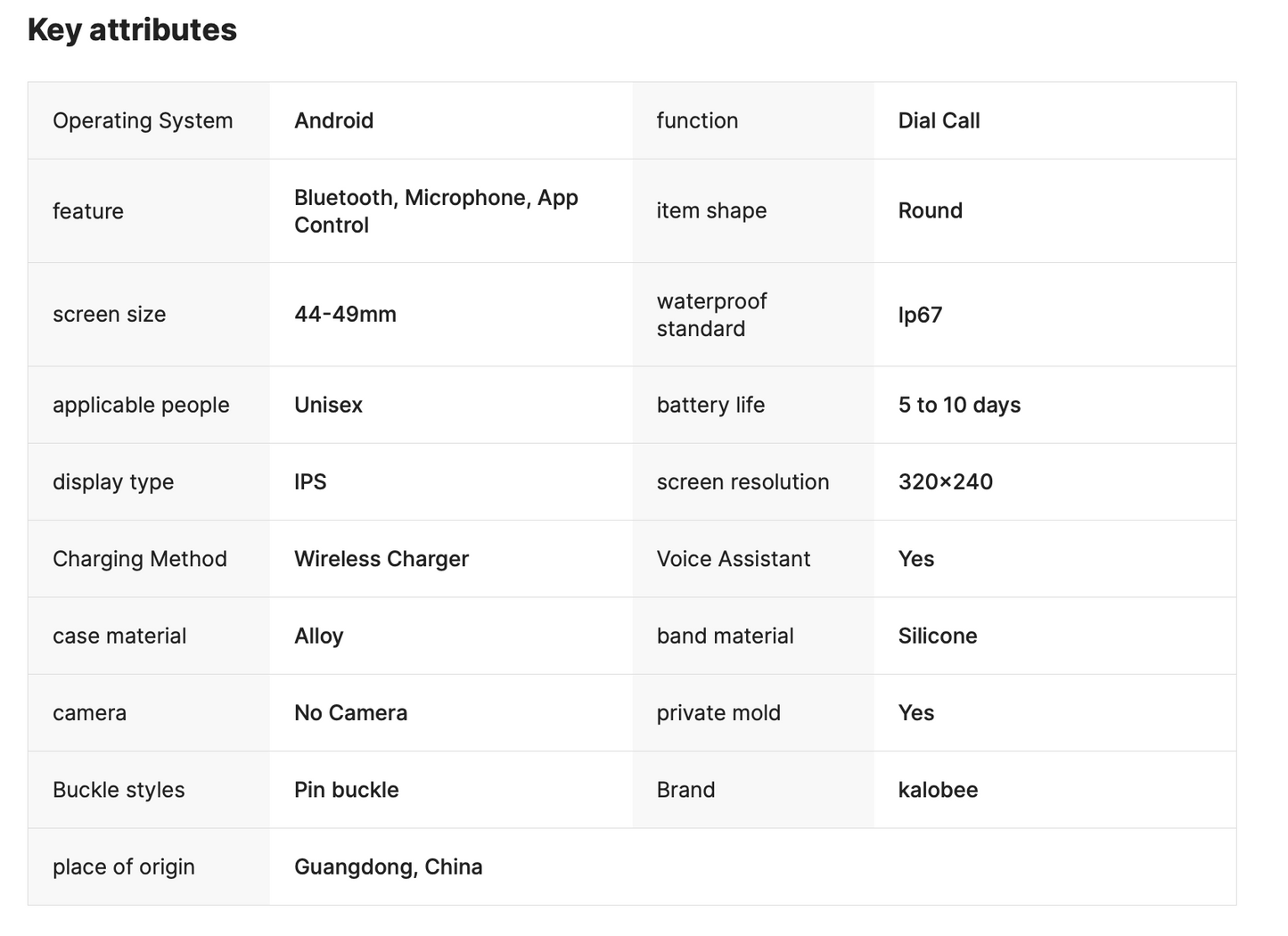Click the IPS display type value
The width and height of the screenshot is (1288, 936).
pos(310,482)
